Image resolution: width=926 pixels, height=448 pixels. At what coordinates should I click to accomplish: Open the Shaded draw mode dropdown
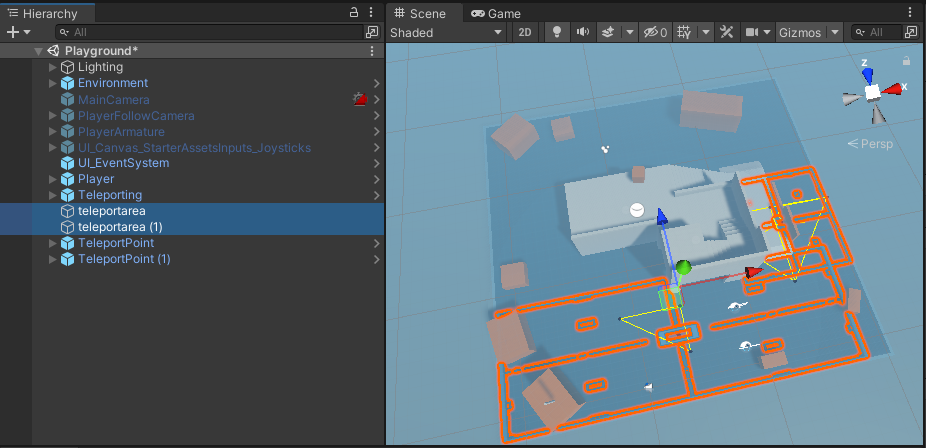tap(446, 32)
